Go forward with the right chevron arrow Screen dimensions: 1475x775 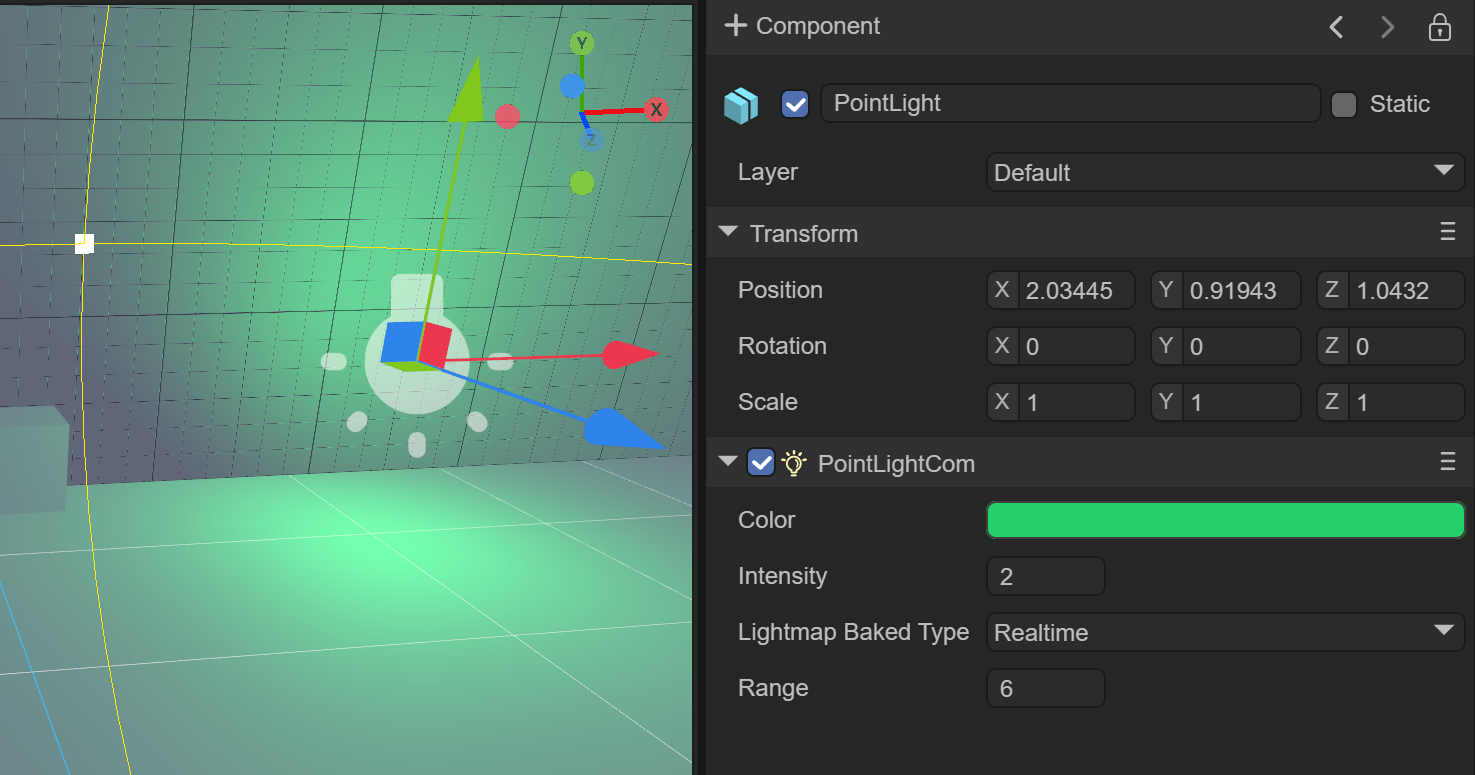1387,27
